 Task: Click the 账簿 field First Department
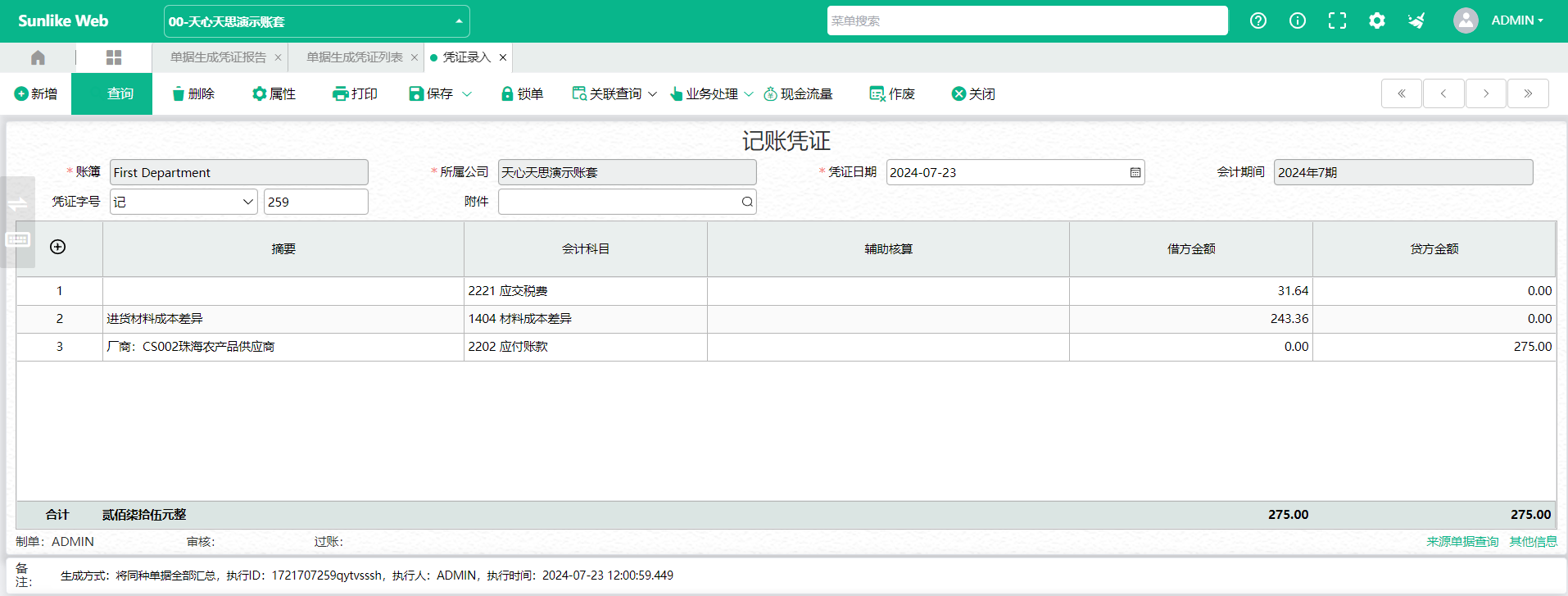click(238, 172)
